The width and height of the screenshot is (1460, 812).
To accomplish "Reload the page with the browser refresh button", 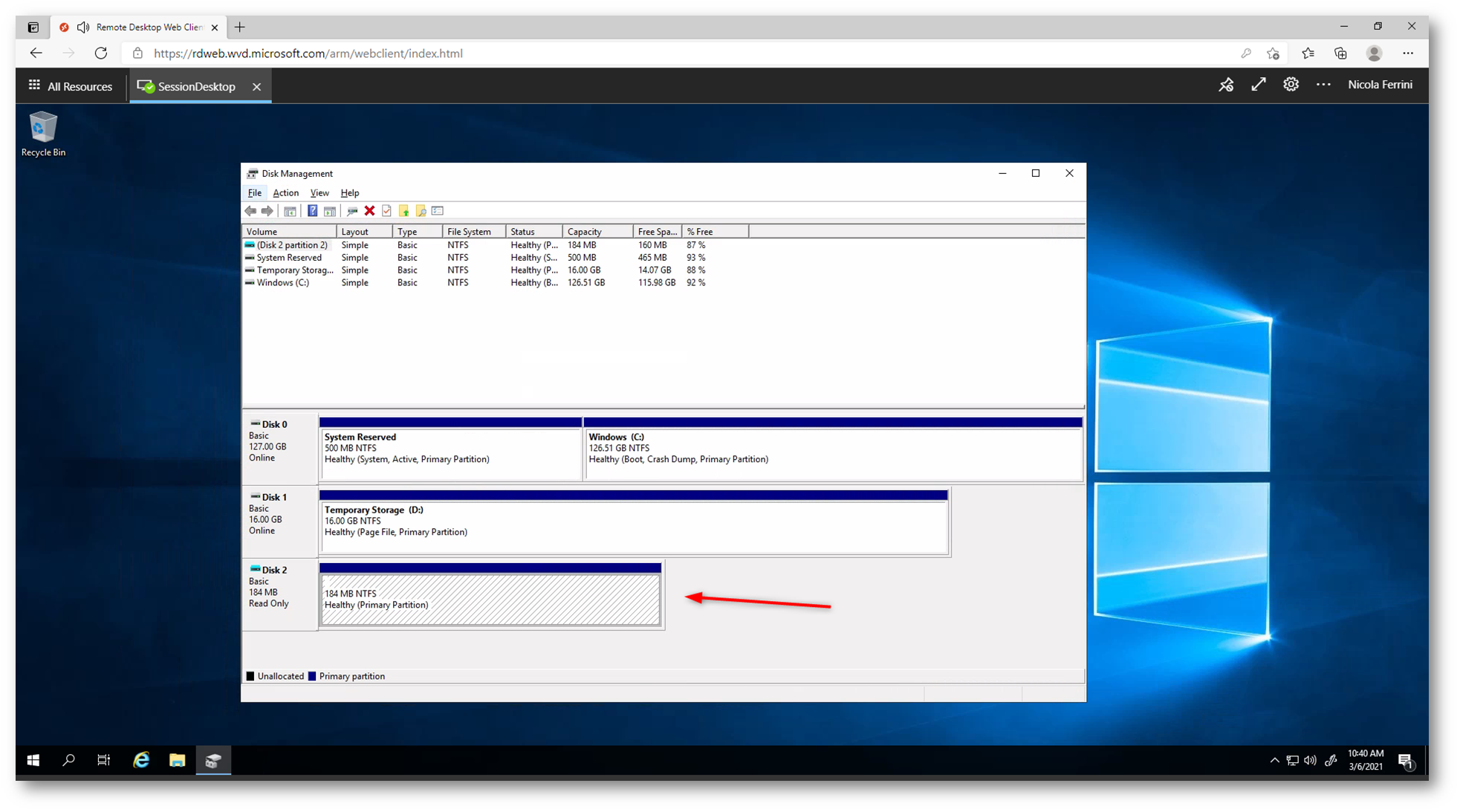I will (101, 53).
